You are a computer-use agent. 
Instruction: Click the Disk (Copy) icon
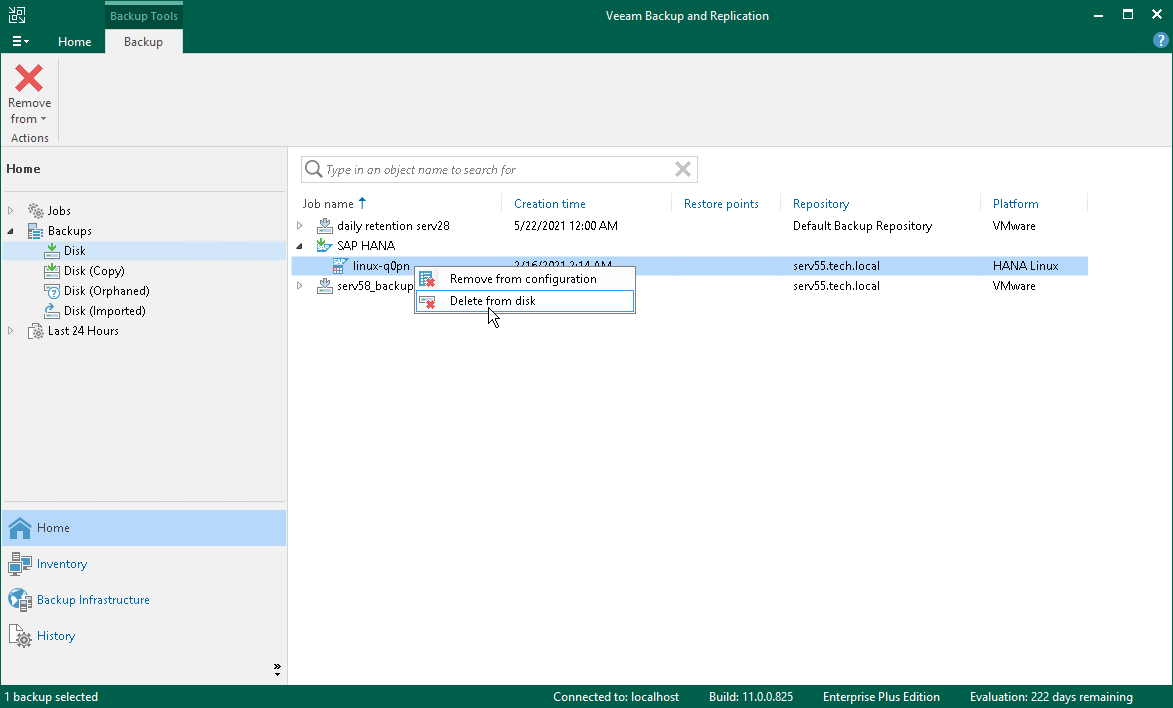[52, 271]
